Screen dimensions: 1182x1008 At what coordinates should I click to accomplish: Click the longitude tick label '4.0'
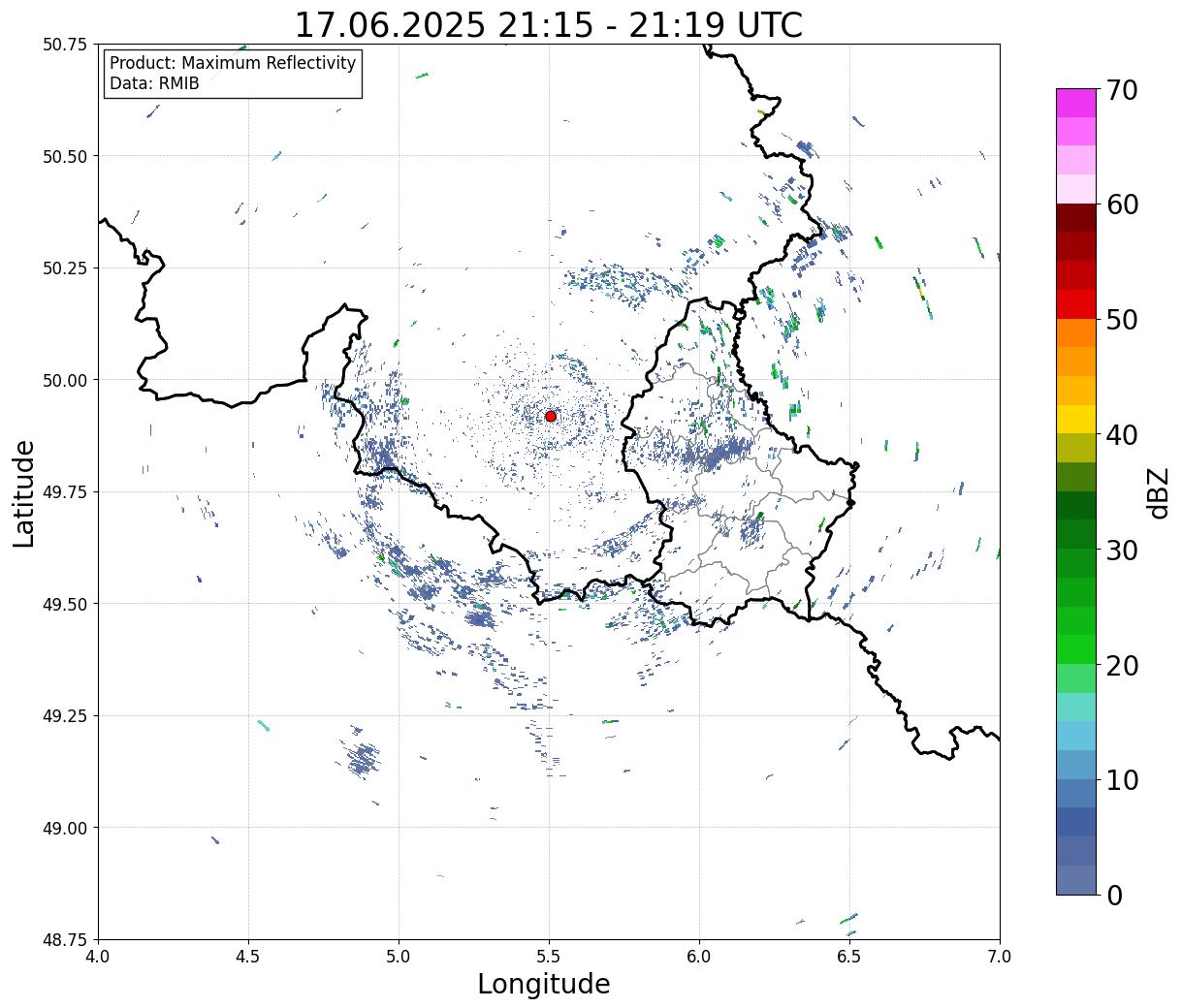98,957
